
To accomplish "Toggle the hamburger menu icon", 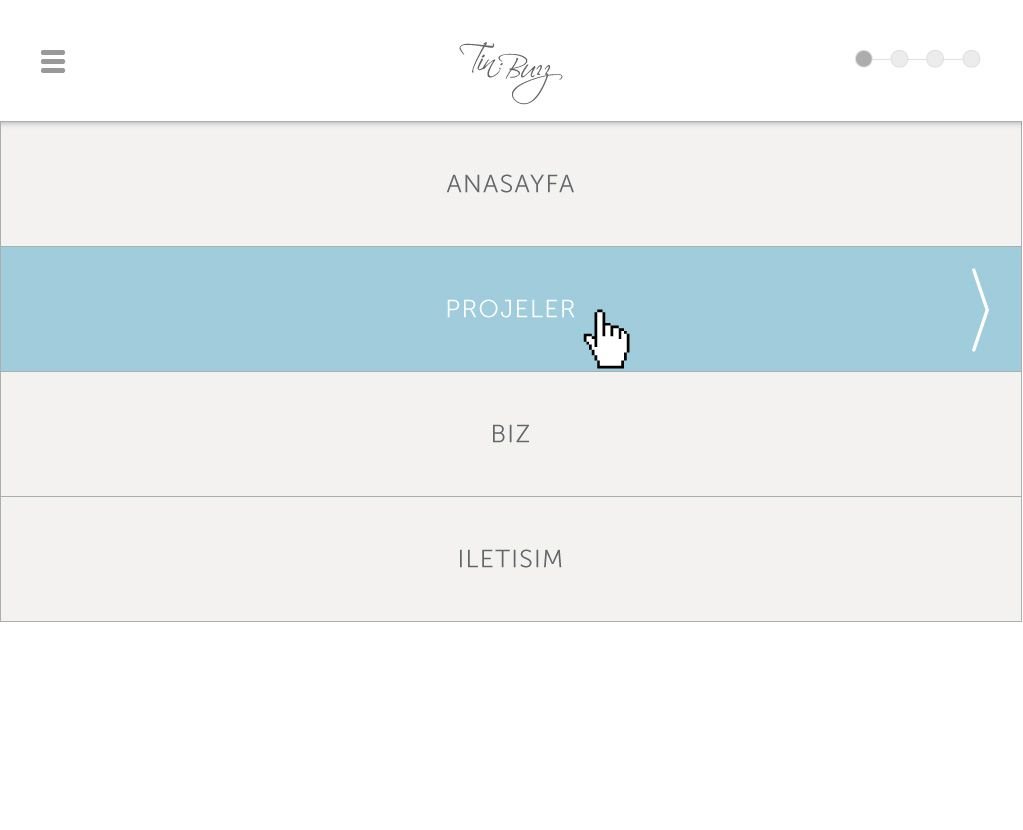I will (53, 61).
